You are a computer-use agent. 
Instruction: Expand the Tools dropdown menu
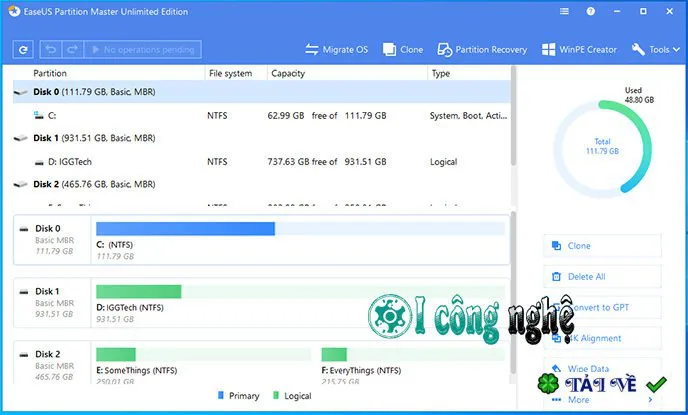click(656, 50)
